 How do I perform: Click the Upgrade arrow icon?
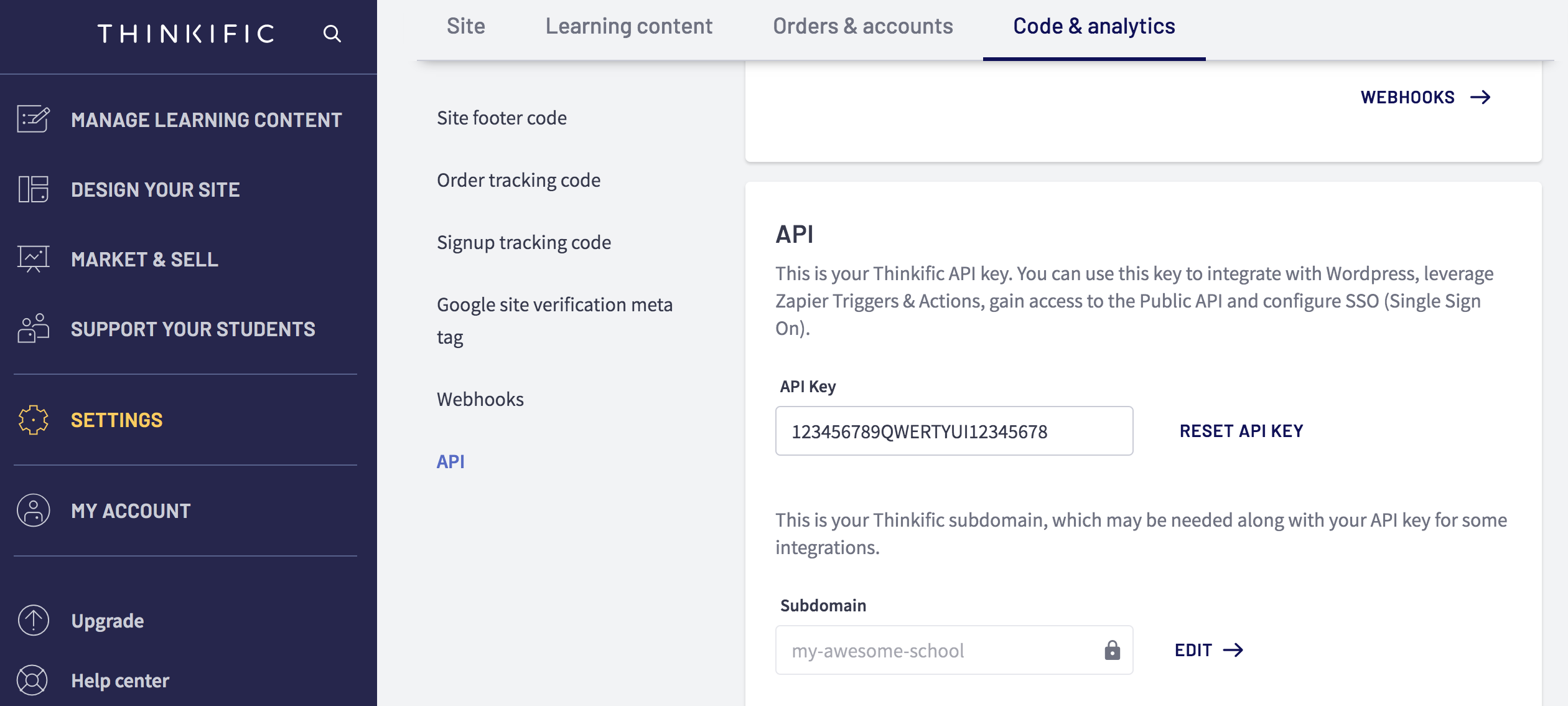pos(34,620)
